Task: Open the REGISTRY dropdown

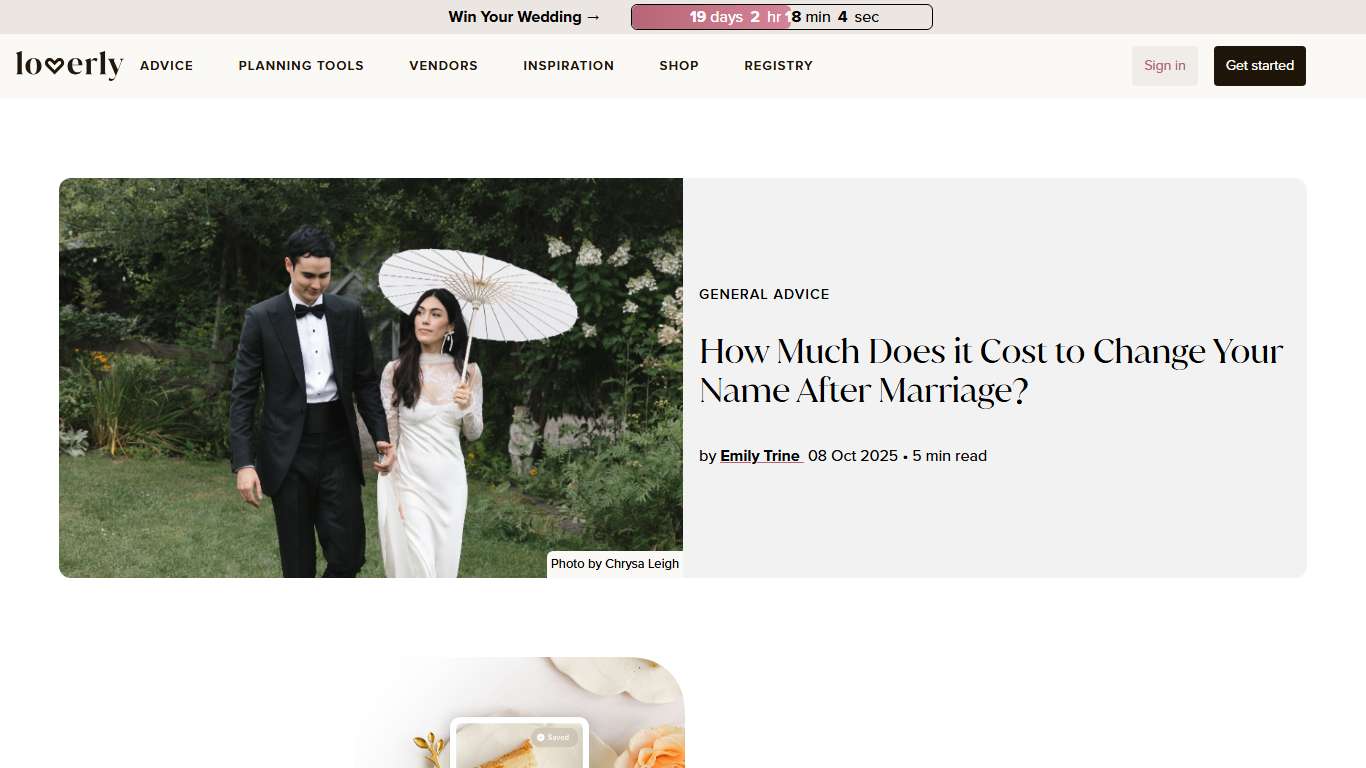Action: point(778,65)
